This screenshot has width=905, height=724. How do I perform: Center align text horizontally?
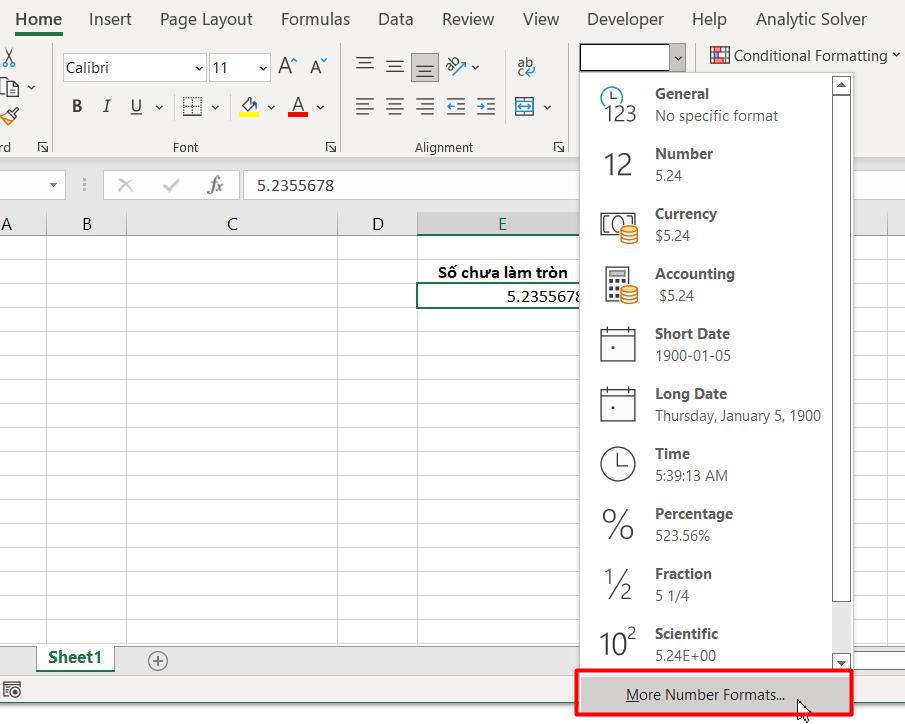click(x=395, y=106)
